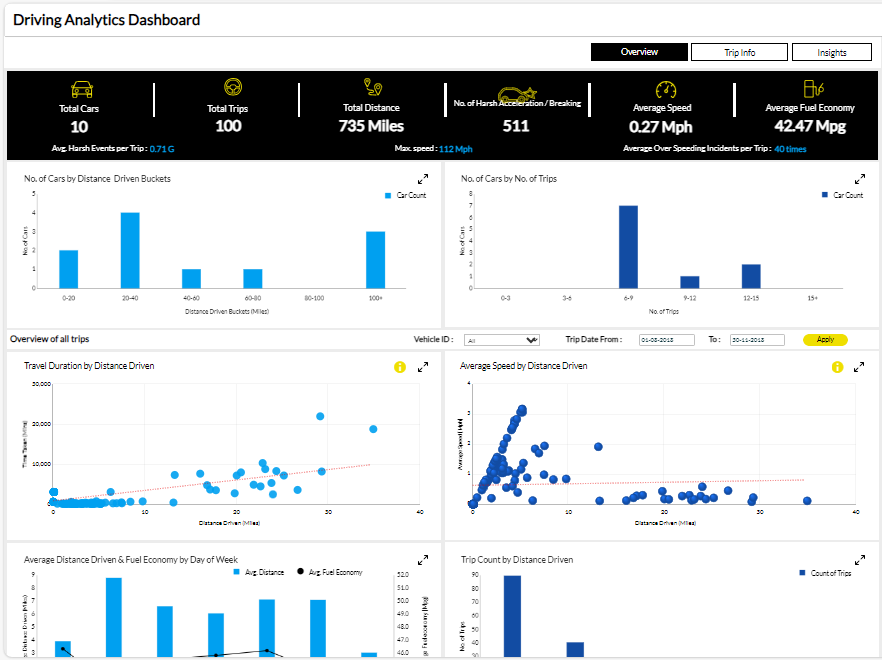The width and height of the screenshot is (882, 660).
Task: Click the Total Trips steering wheel icon
Action: (233, 87)
